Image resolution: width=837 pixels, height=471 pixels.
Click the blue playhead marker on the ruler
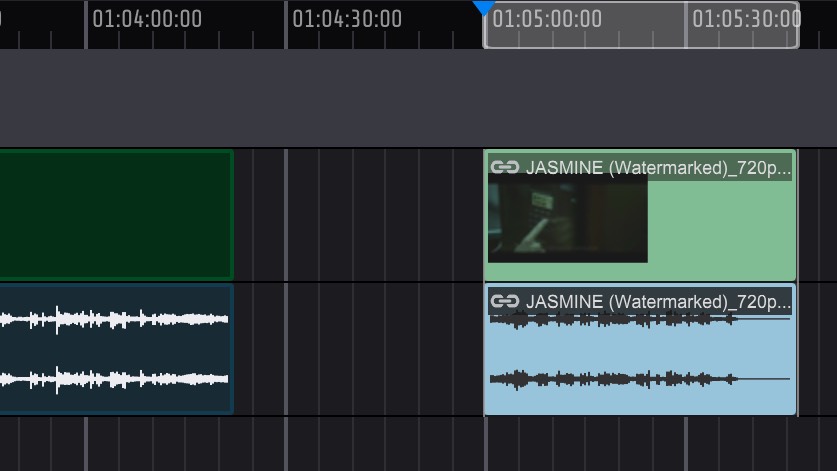click(484, 7)
